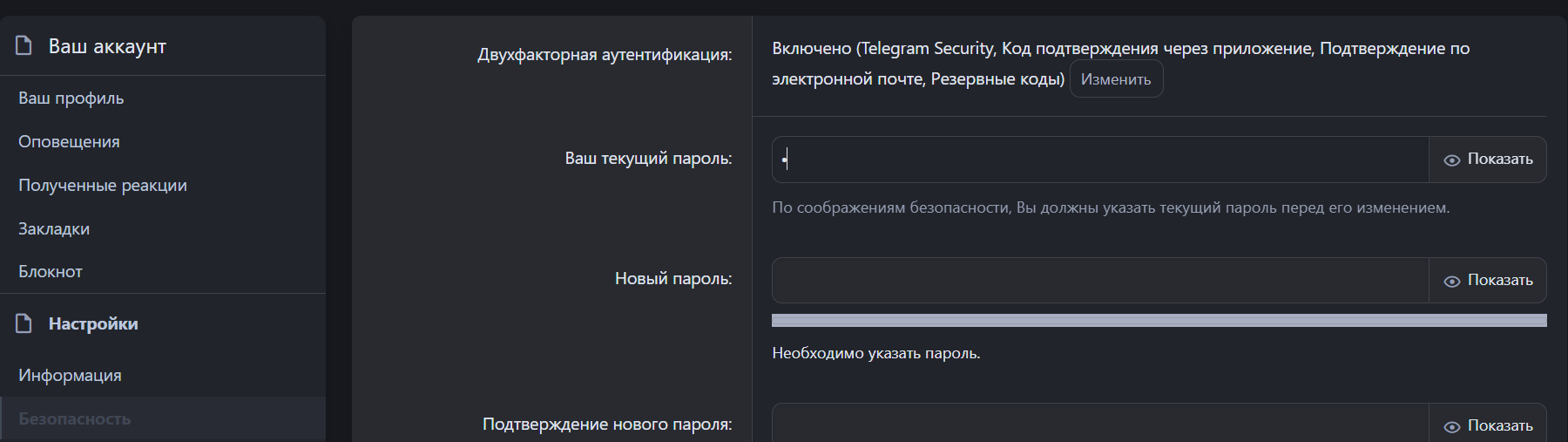
Task: Focus the Подтверждение нового пароля field
Action: point(1099,425)
